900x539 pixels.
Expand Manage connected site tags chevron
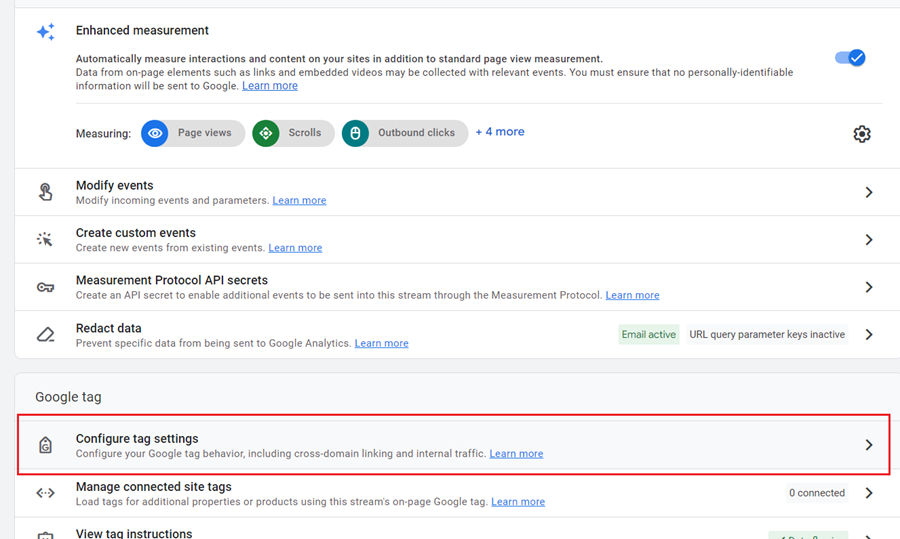868,493
